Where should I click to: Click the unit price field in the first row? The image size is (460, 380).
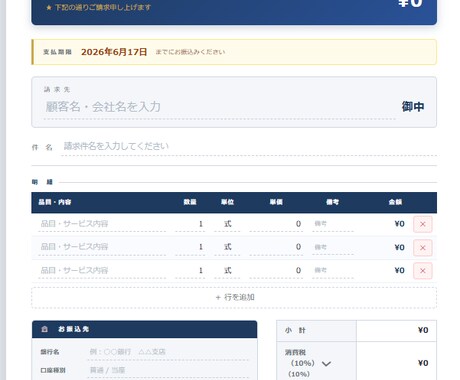tap(276, 224)
